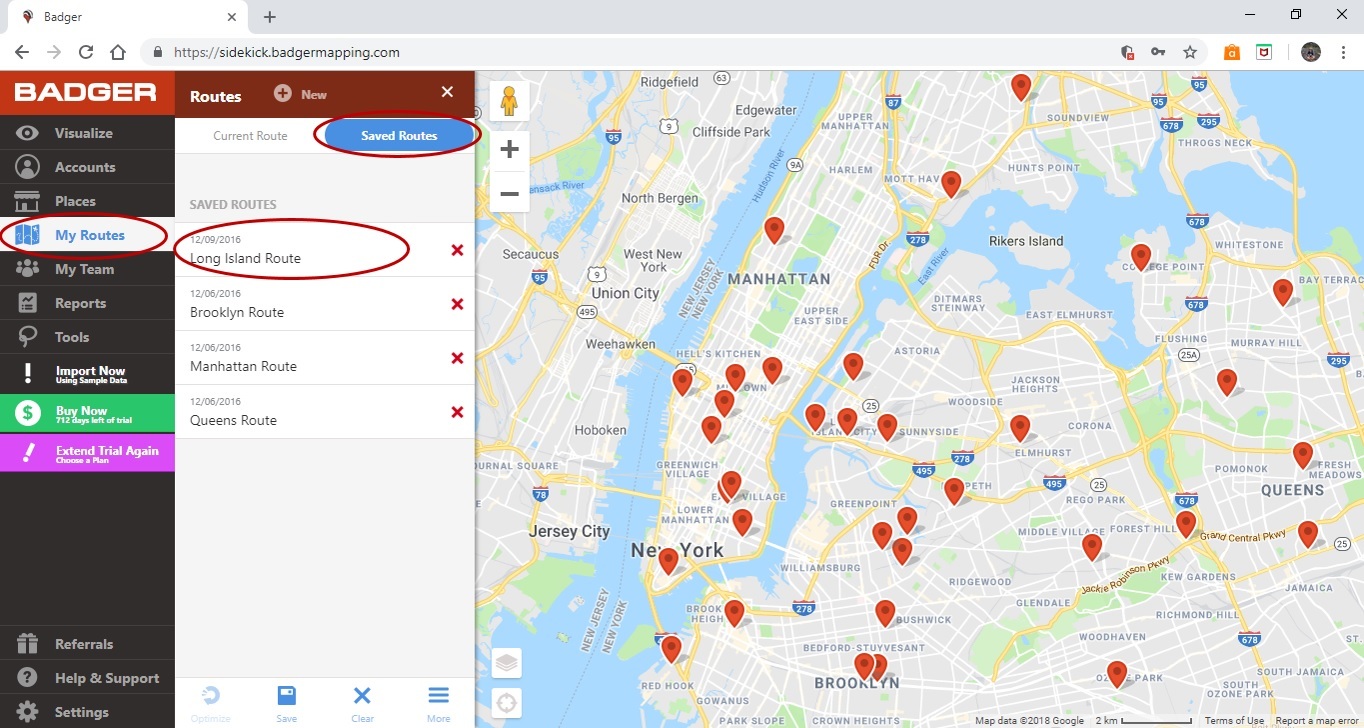Viewport: 1364px width, 728px height.
Task: Click the map pin in Elmhurst
Action: [x=1020, y=428]
